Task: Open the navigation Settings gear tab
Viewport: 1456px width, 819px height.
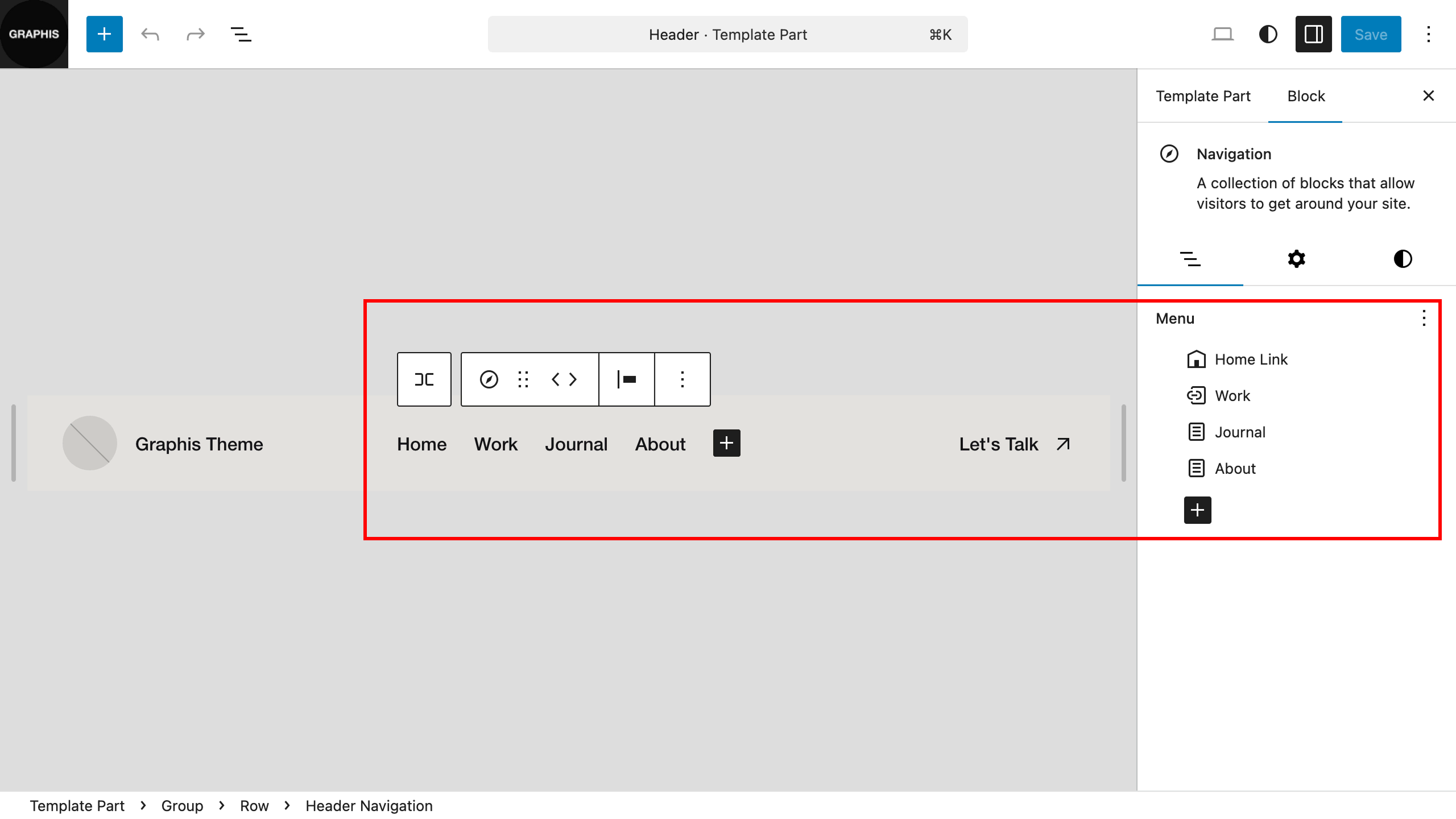Action: (1296, 259)
